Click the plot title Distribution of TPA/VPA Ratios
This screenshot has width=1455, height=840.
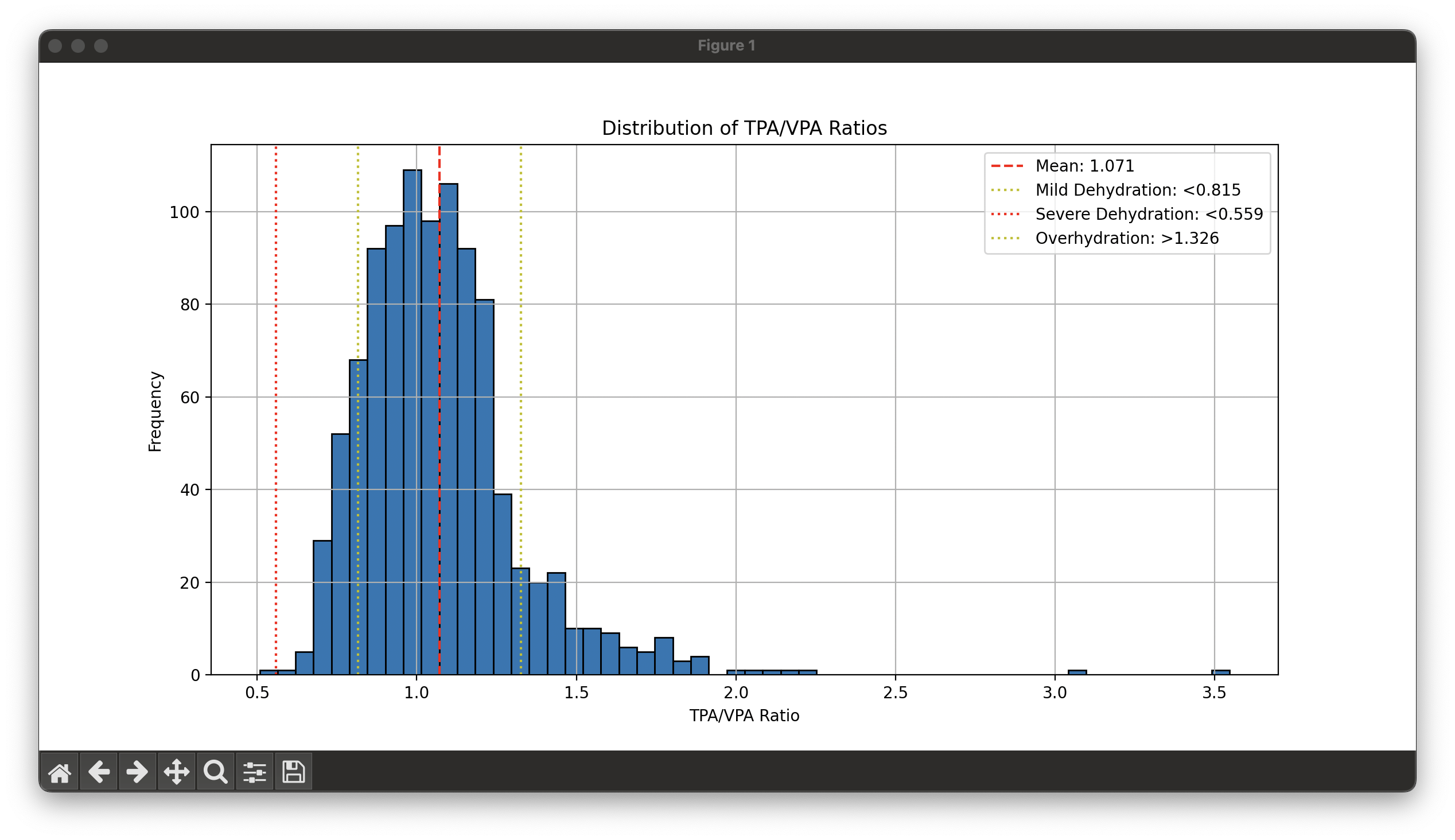click(x=744, y=128)
